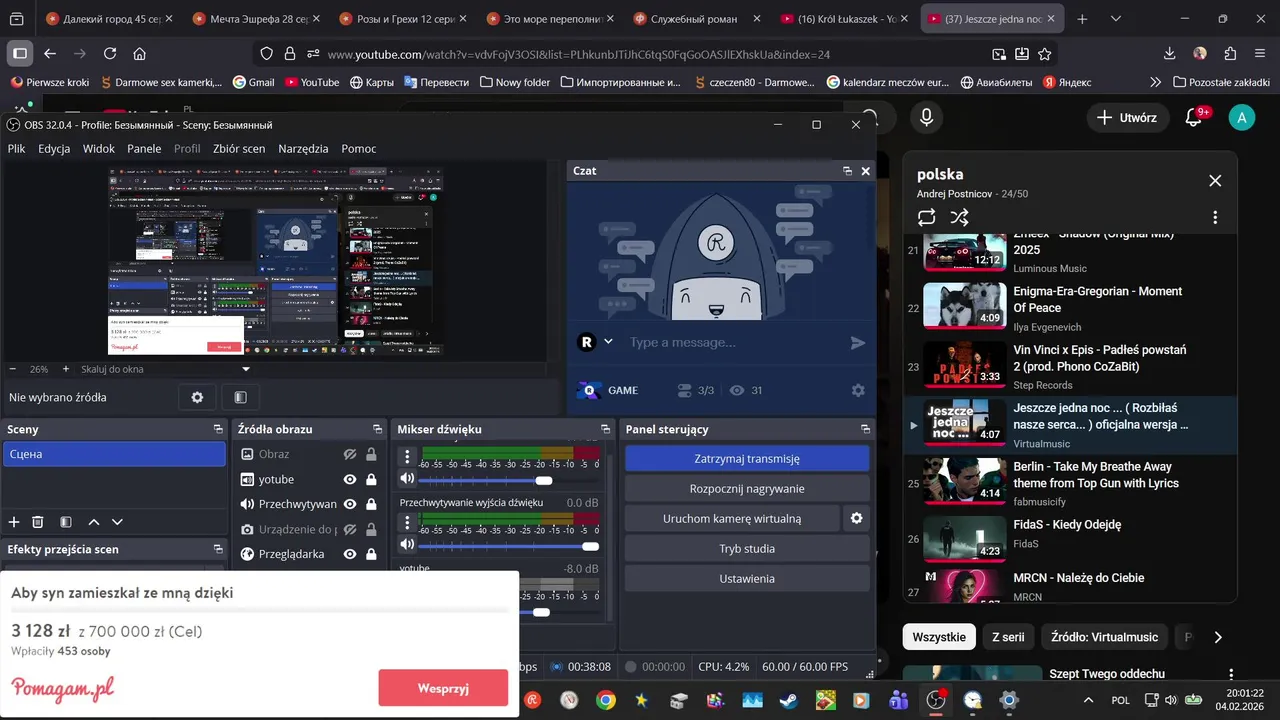Open preview scale dropdown Skaluj do okna
The image size is (1280, 720).
point(165,369)
